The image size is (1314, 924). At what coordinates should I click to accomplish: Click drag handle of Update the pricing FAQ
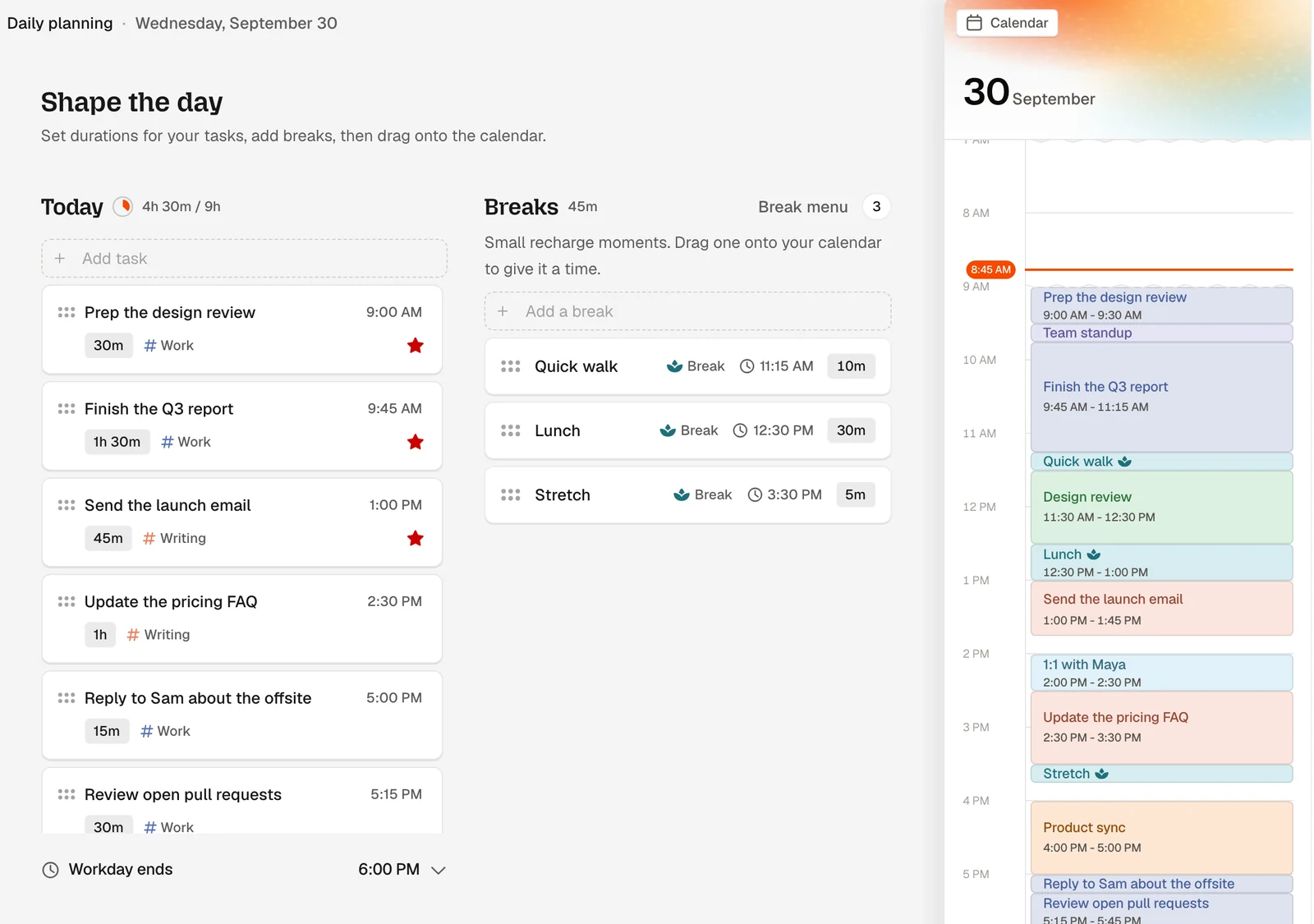(67, 602)
